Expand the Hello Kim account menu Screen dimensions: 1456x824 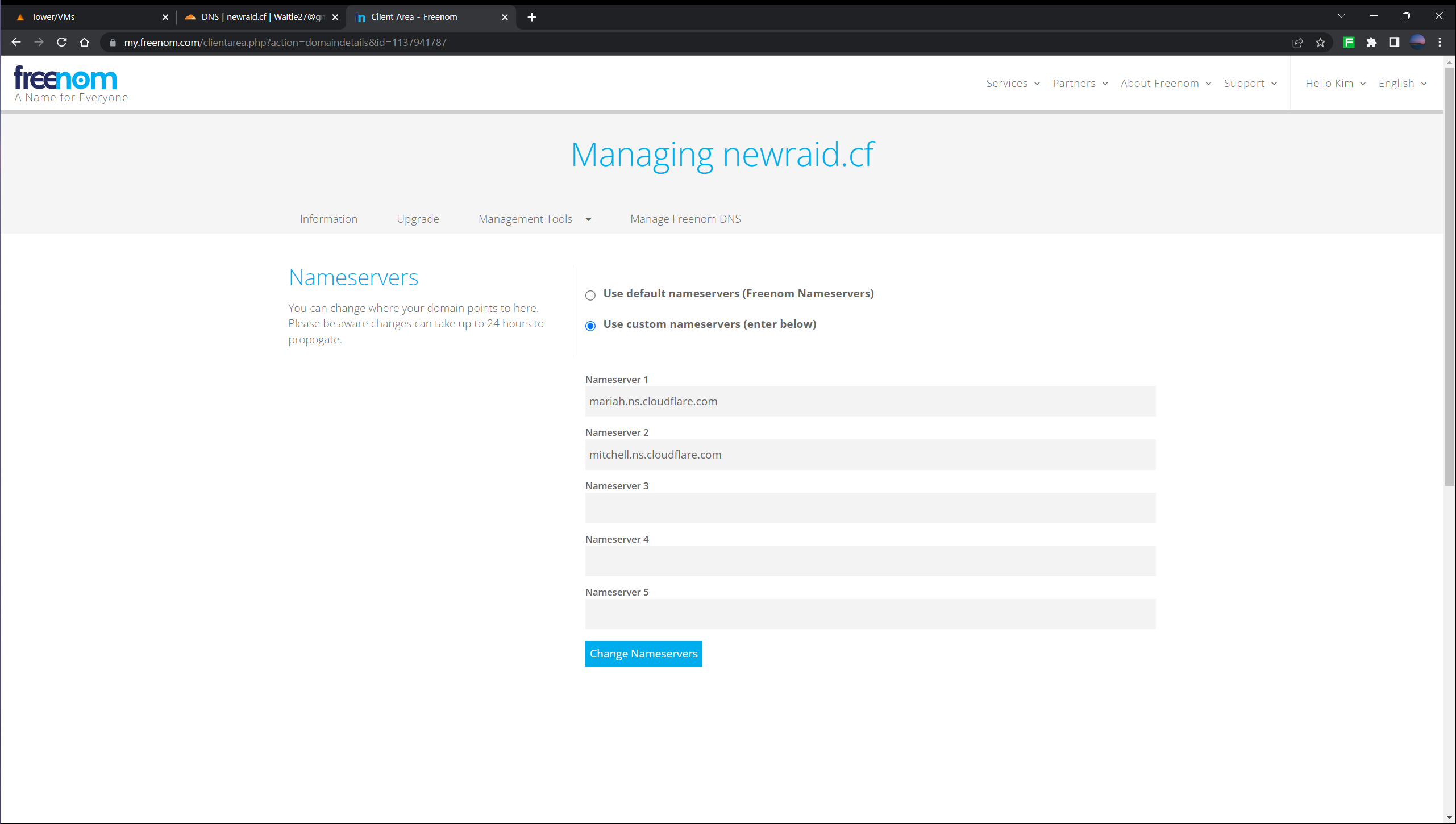coord(1335,83)
